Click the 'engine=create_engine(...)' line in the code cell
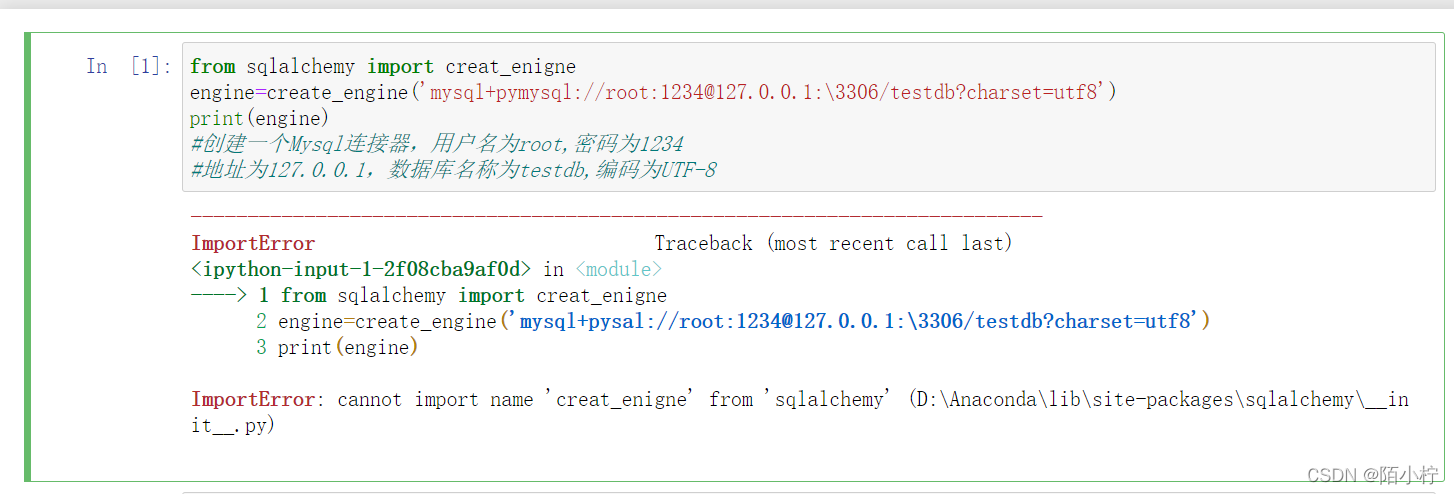 click(653, 93)
